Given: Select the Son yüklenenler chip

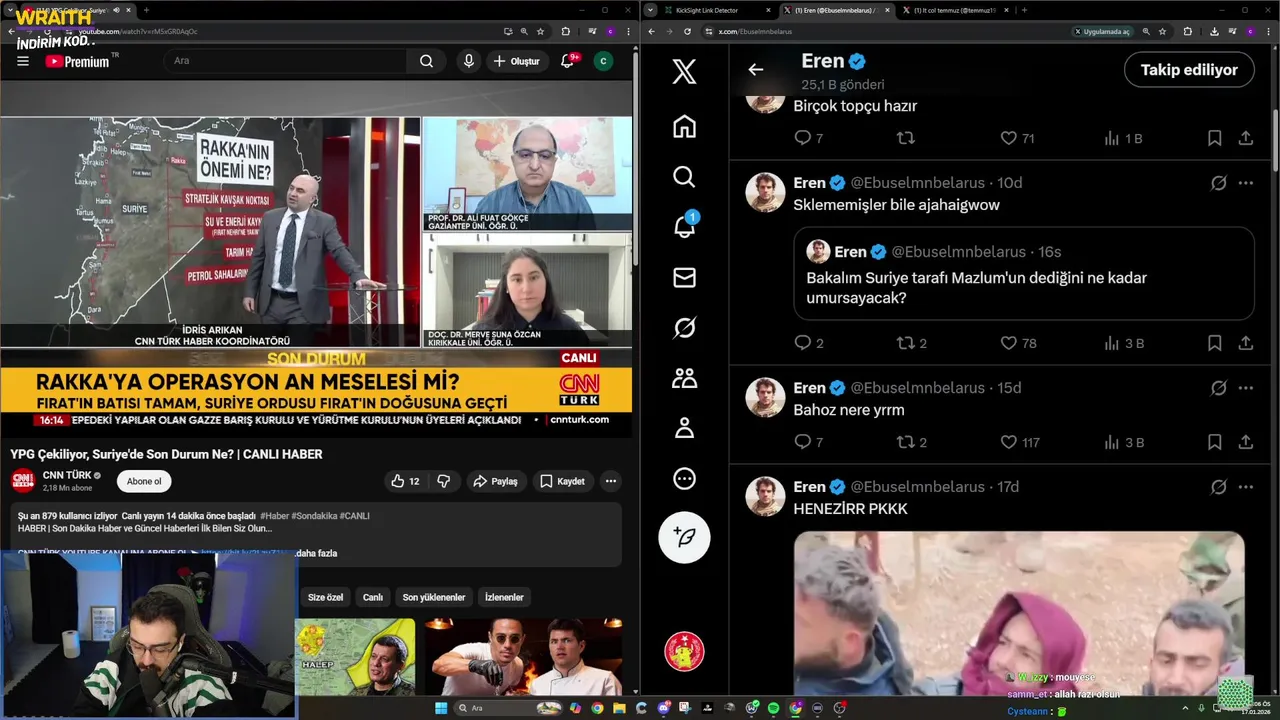Looking at the screenshot, I should pyautogui.click(x=434, y=597).
